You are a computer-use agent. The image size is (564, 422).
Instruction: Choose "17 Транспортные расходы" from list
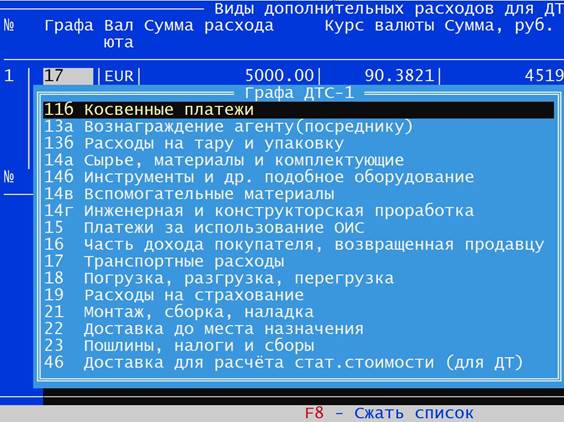pos(299,262)
